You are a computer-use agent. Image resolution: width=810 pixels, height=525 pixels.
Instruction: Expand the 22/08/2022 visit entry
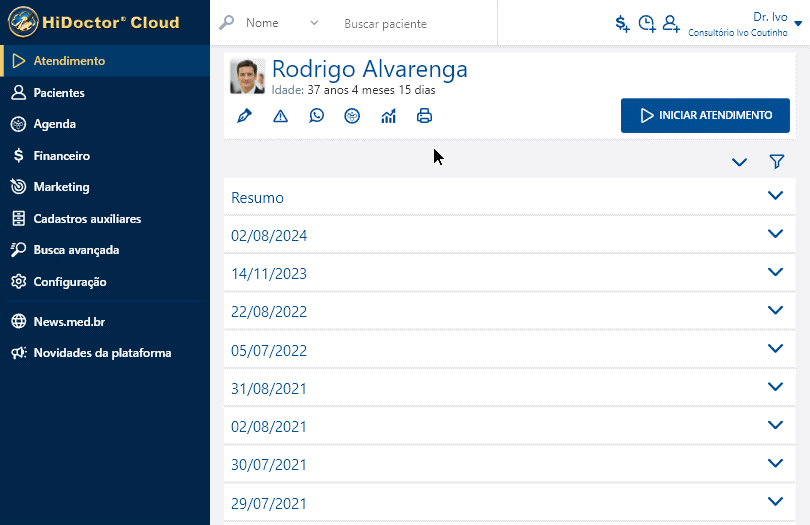774,311
